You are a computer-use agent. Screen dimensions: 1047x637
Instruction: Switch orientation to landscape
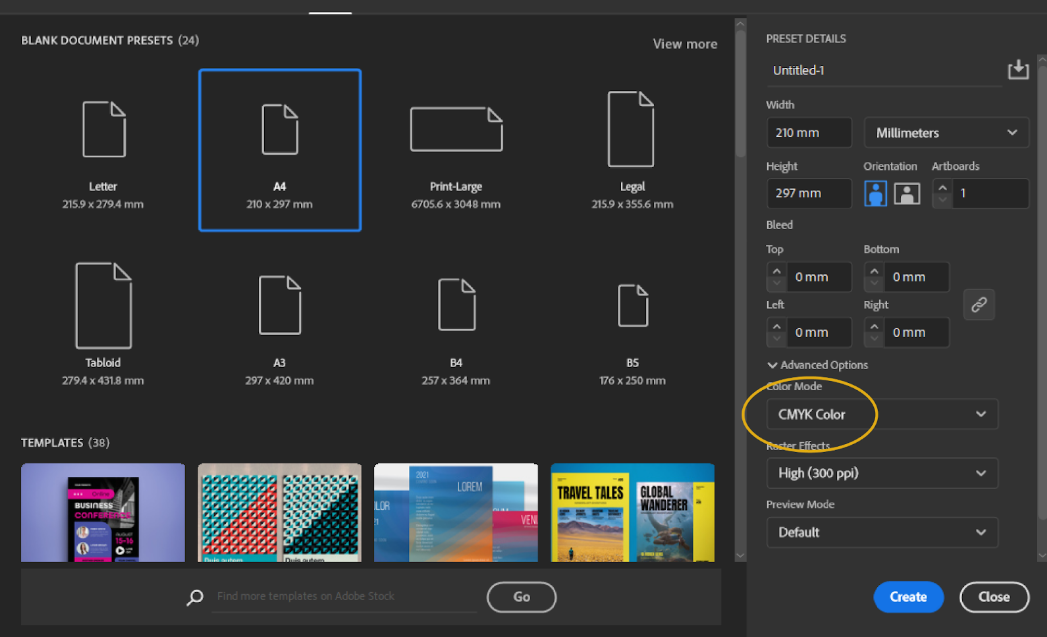907,194
